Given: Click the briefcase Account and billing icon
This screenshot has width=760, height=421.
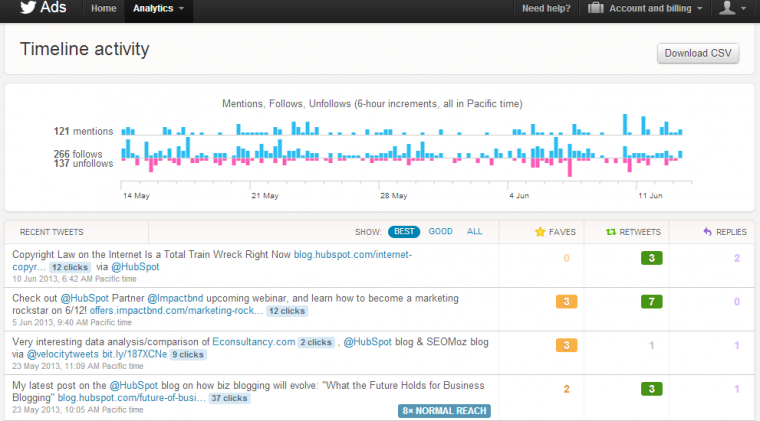Looking at the screenshot, I should point(596,8).
